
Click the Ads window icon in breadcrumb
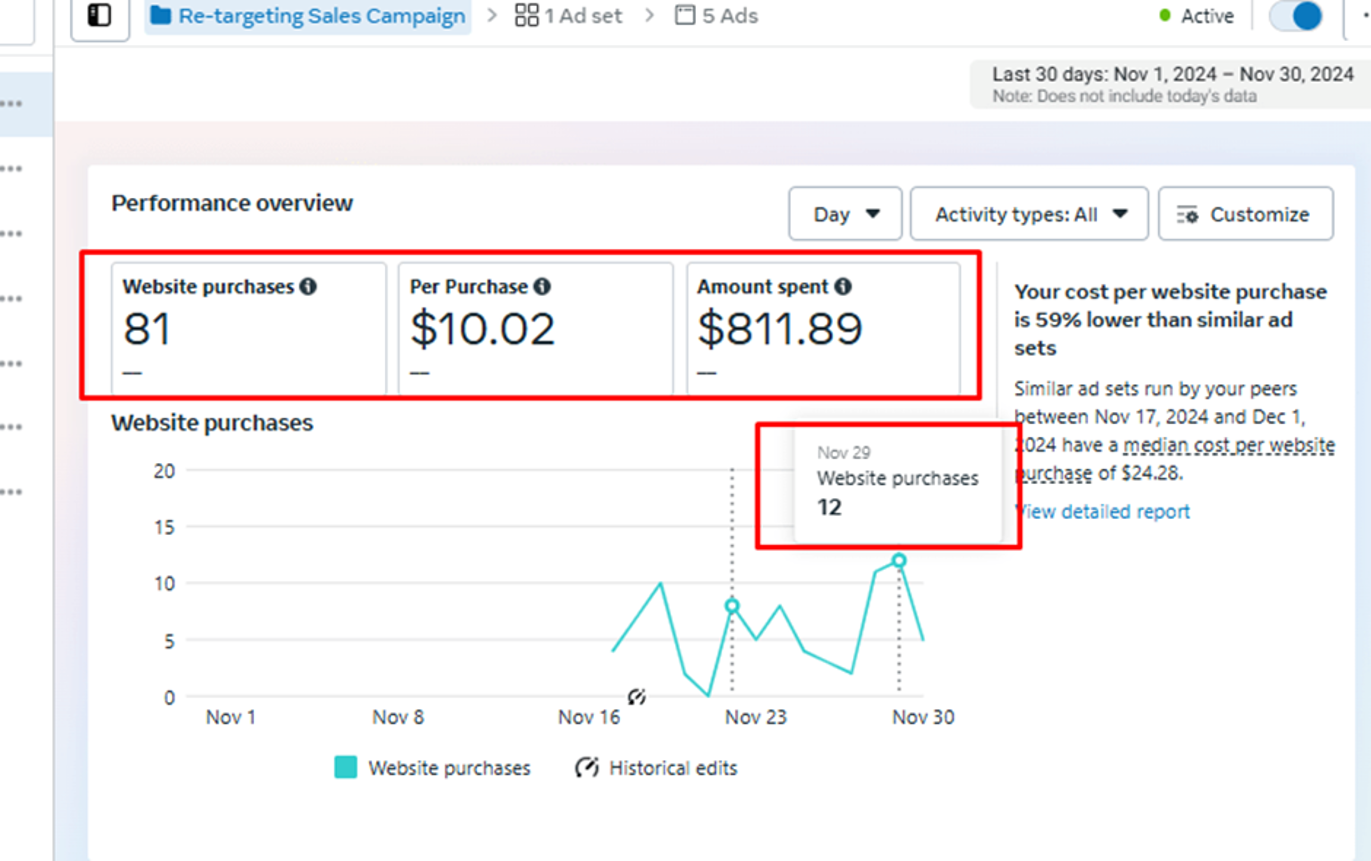tap(685, 16)
